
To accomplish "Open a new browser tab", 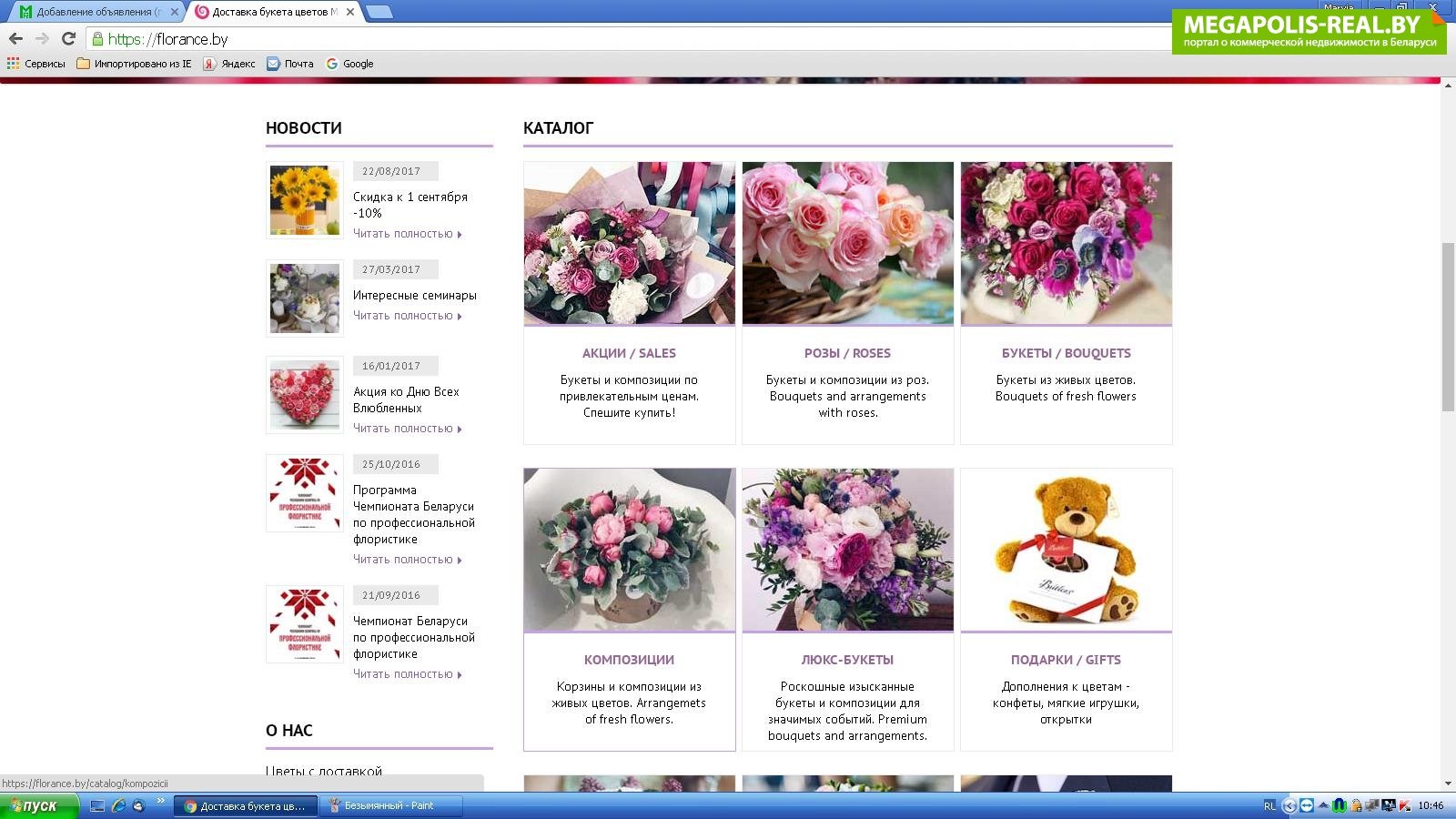I will click(379, 12).
